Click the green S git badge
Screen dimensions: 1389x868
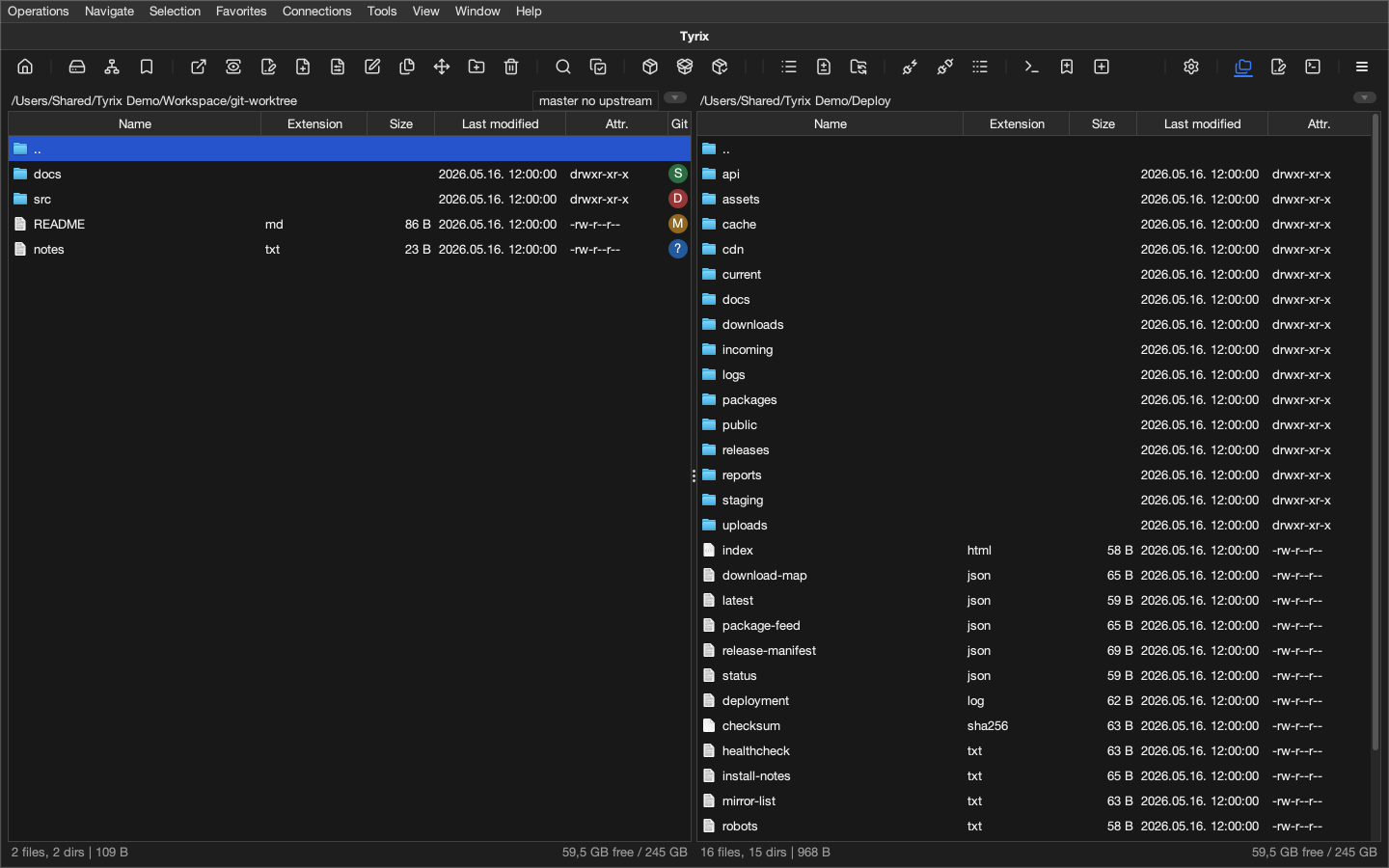(x=678, y=174)
